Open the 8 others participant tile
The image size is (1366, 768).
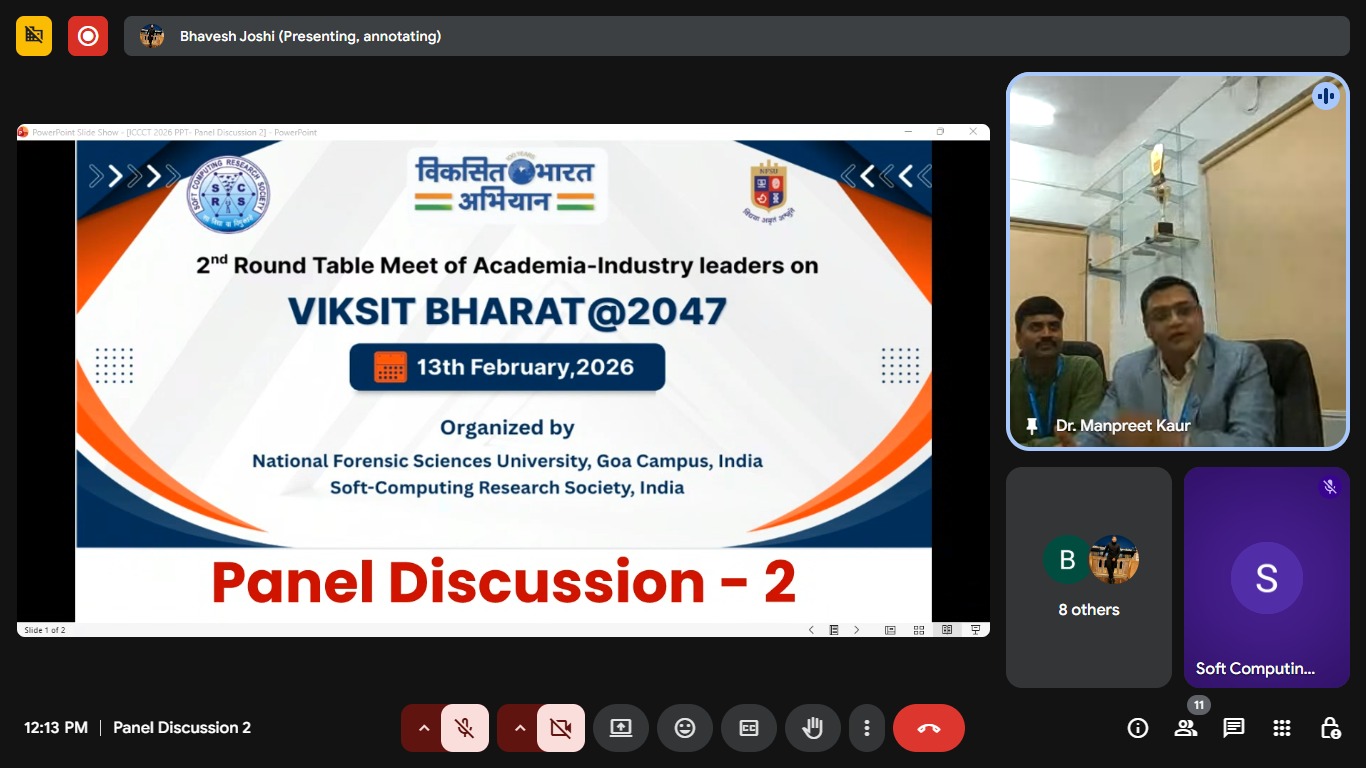[1089, 577]
